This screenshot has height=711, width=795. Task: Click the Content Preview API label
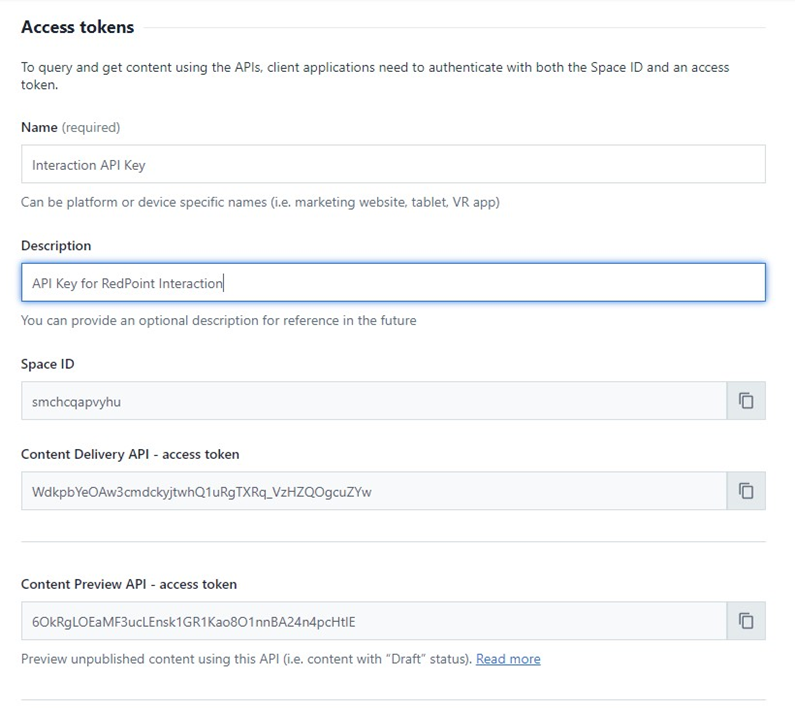[128, 584]
